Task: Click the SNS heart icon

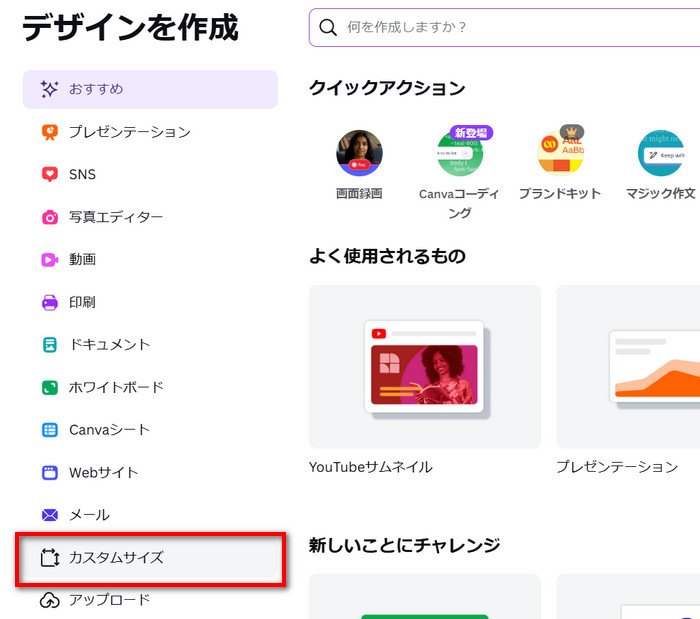Action: point(49,174)
